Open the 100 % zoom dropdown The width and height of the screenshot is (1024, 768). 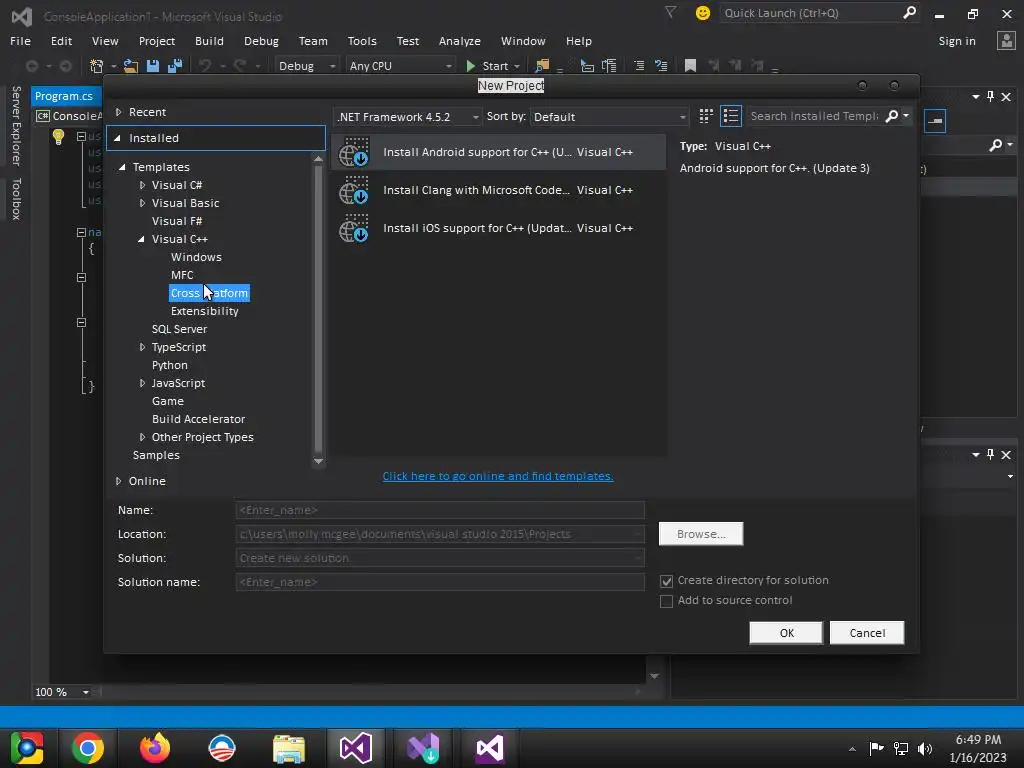pos(86,692)
